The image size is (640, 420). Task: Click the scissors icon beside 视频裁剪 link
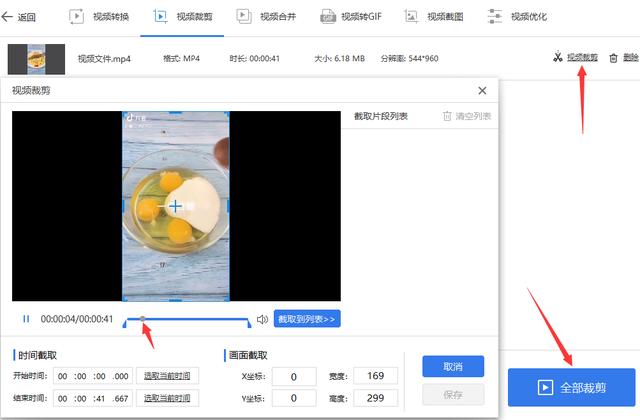[x=558, y=57]
